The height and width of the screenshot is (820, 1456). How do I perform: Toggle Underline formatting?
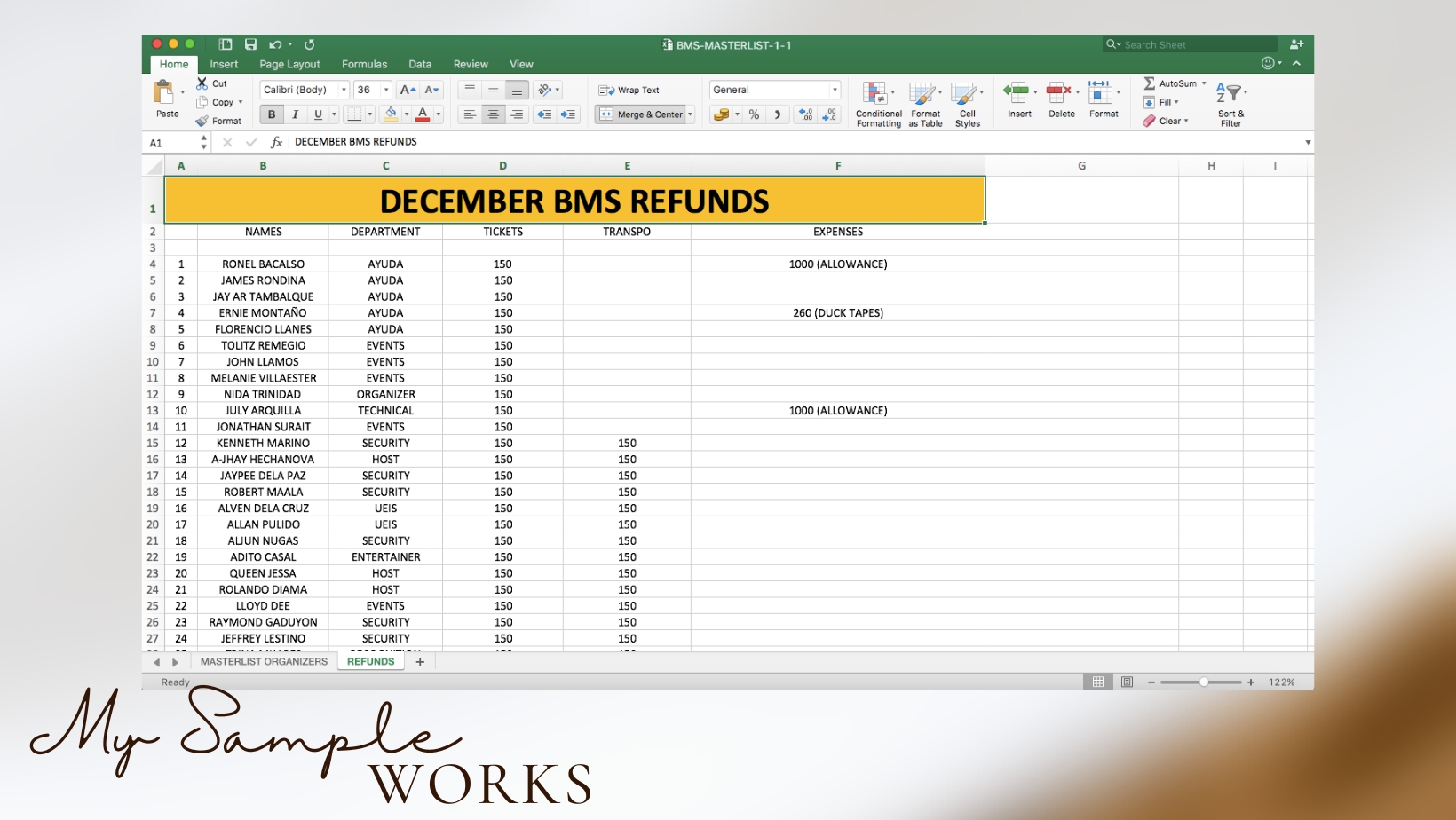[x=318, y=114]
